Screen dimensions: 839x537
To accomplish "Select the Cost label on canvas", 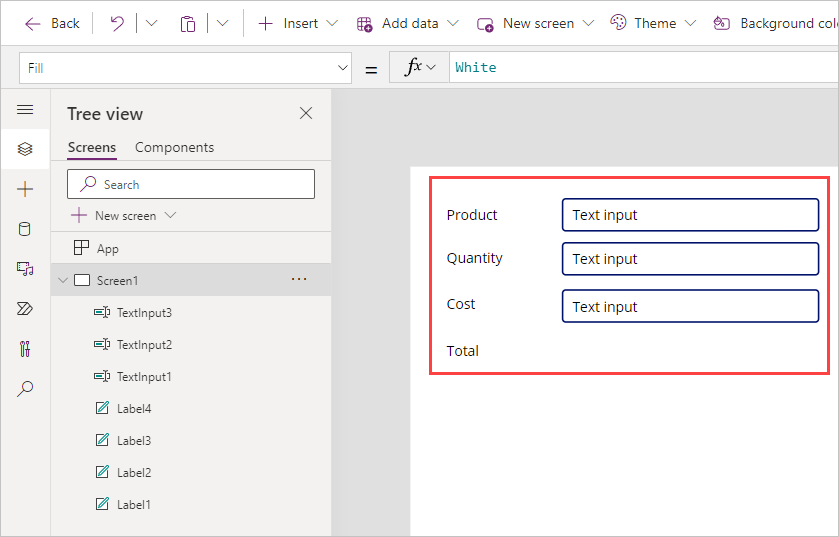I will (461, 304).
